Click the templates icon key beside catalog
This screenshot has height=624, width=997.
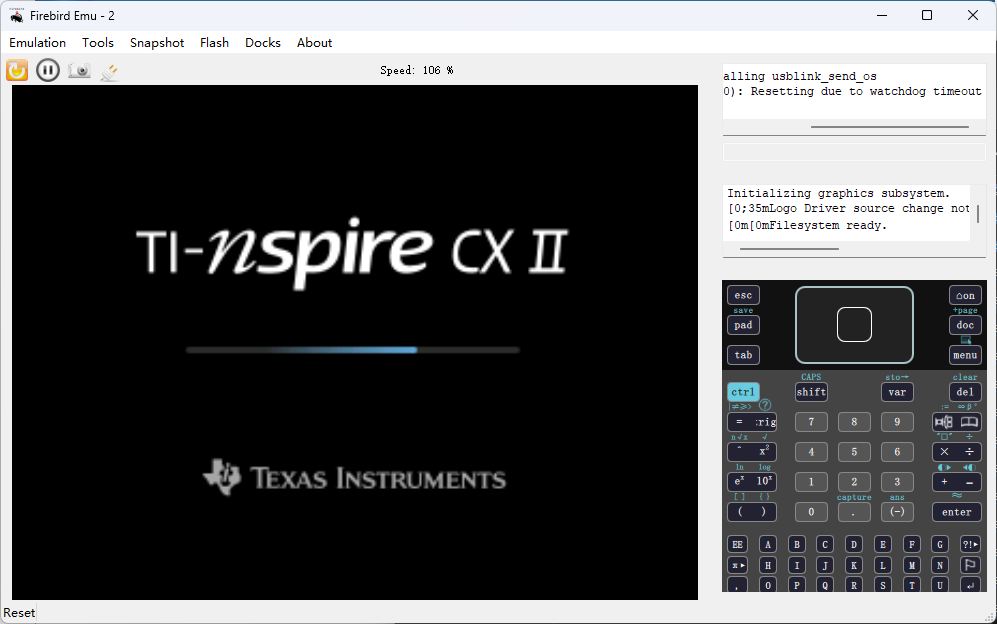(944, 422)
